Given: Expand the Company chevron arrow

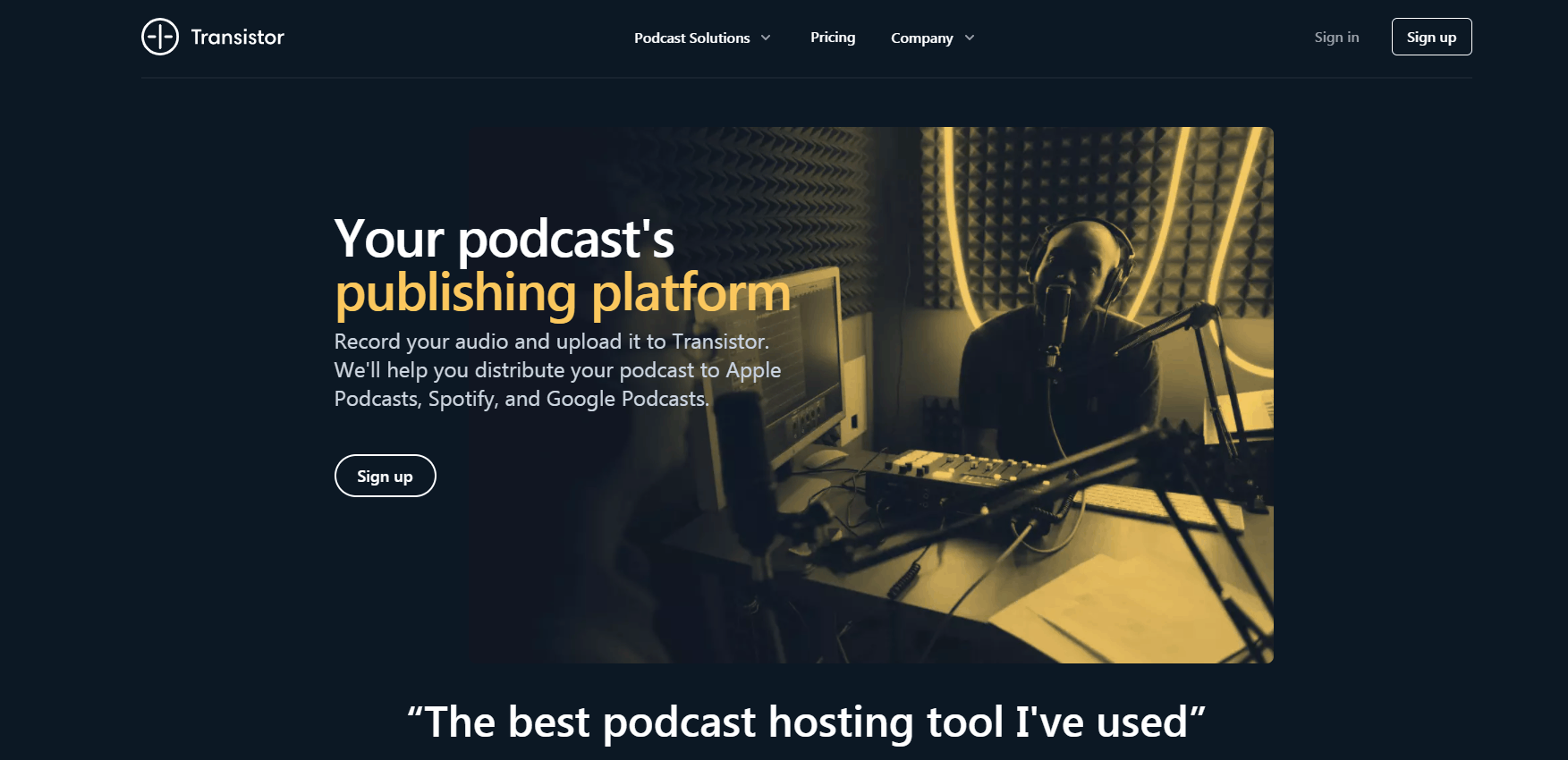Looking at the screenshot, I should [970, 38].
